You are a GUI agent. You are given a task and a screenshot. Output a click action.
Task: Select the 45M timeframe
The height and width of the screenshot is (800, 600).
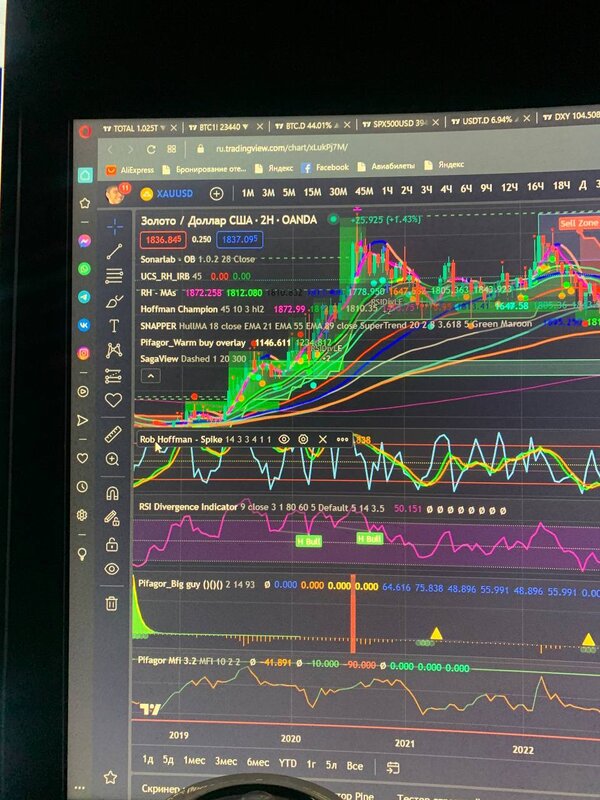(x=364, y=191)
